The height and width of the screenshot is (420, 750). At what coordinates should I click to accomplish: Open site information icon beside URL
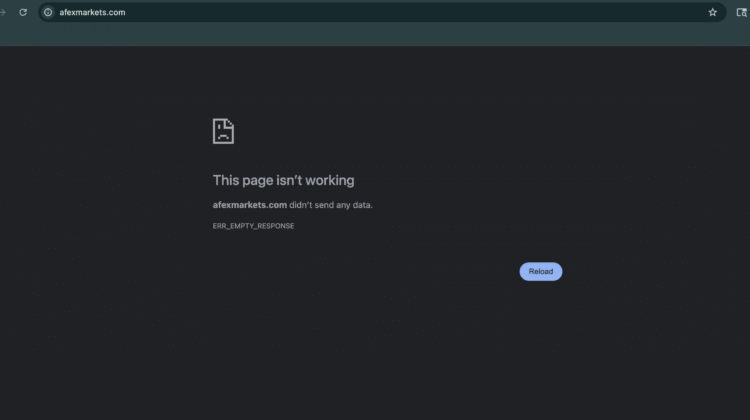point(47,12)
